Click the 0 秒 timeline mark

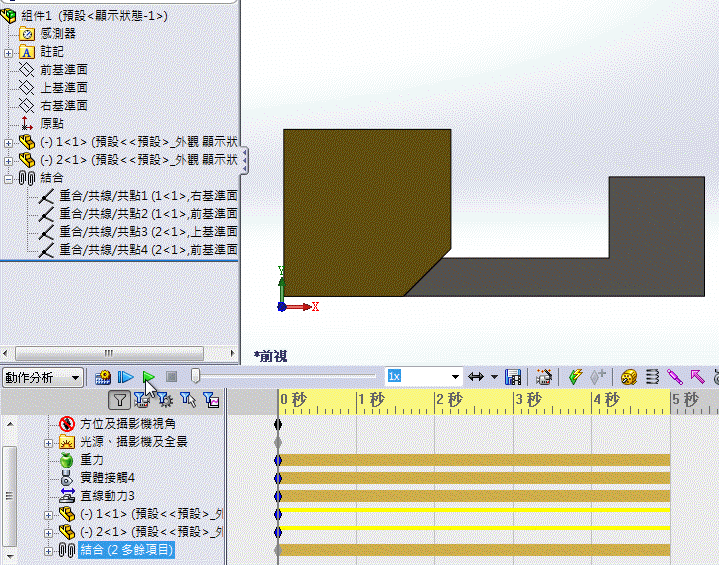point(293,399)
